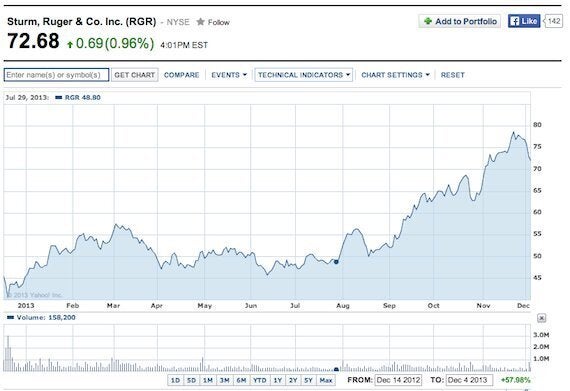Select the 1D time range

[175, 380]
